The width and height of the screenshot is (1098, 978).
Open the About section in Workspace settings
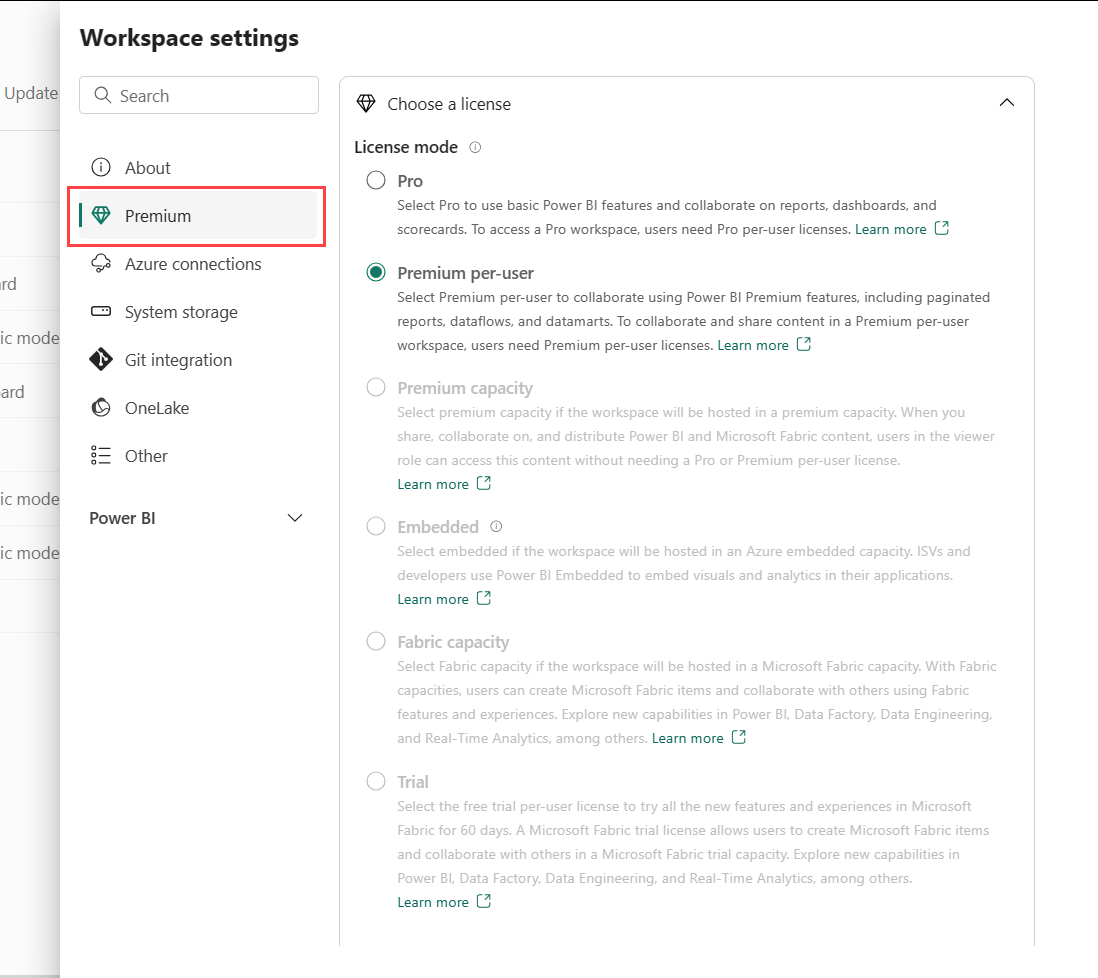coord(147,167)
